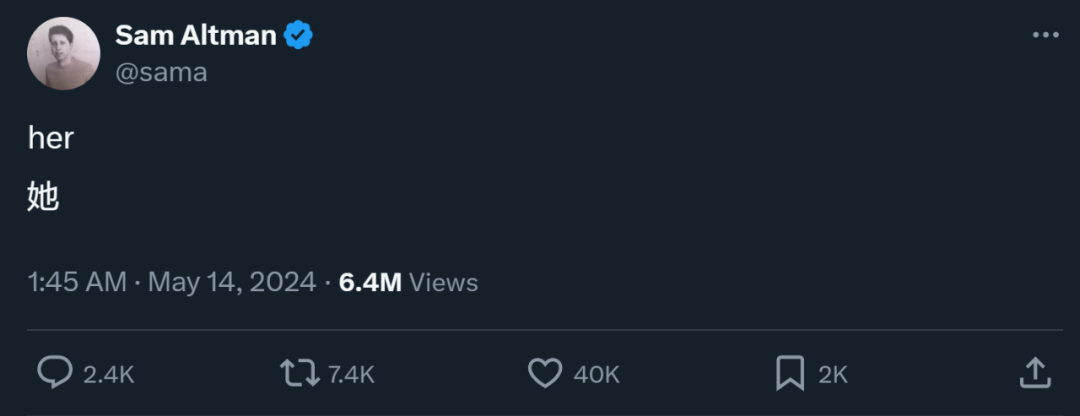
Task: Click the 2.4K replies count
Action: [108, 375]
